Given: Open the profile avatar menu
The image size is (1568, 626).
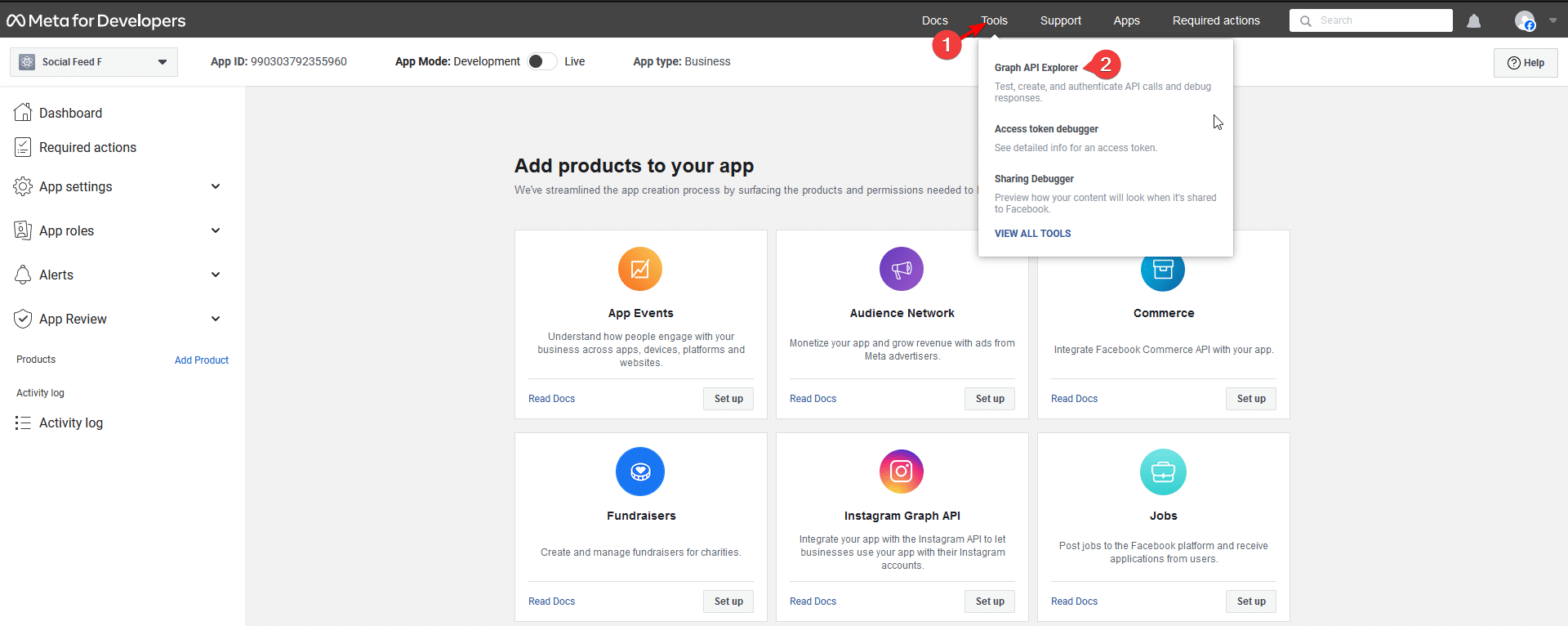Looking at the screenshot, I should point(1525,20).
